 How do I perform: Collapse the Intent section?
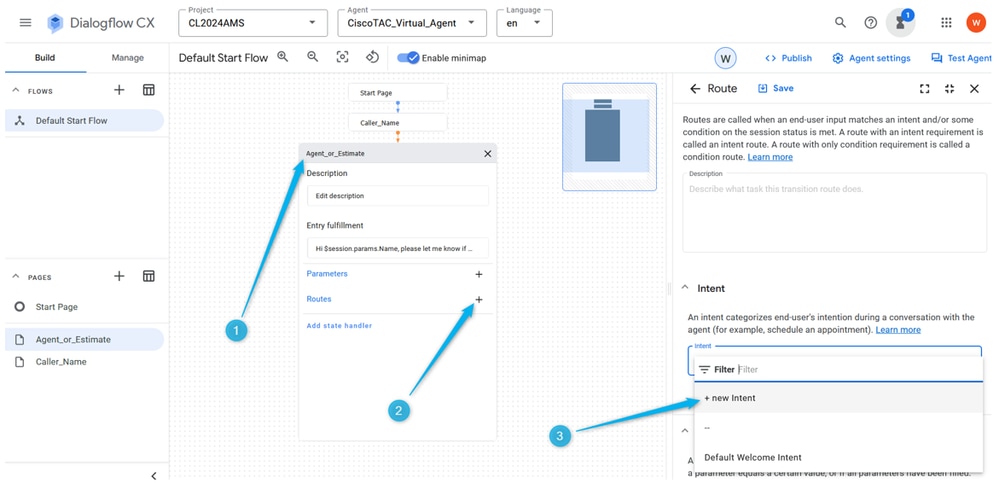click(685, 288)
